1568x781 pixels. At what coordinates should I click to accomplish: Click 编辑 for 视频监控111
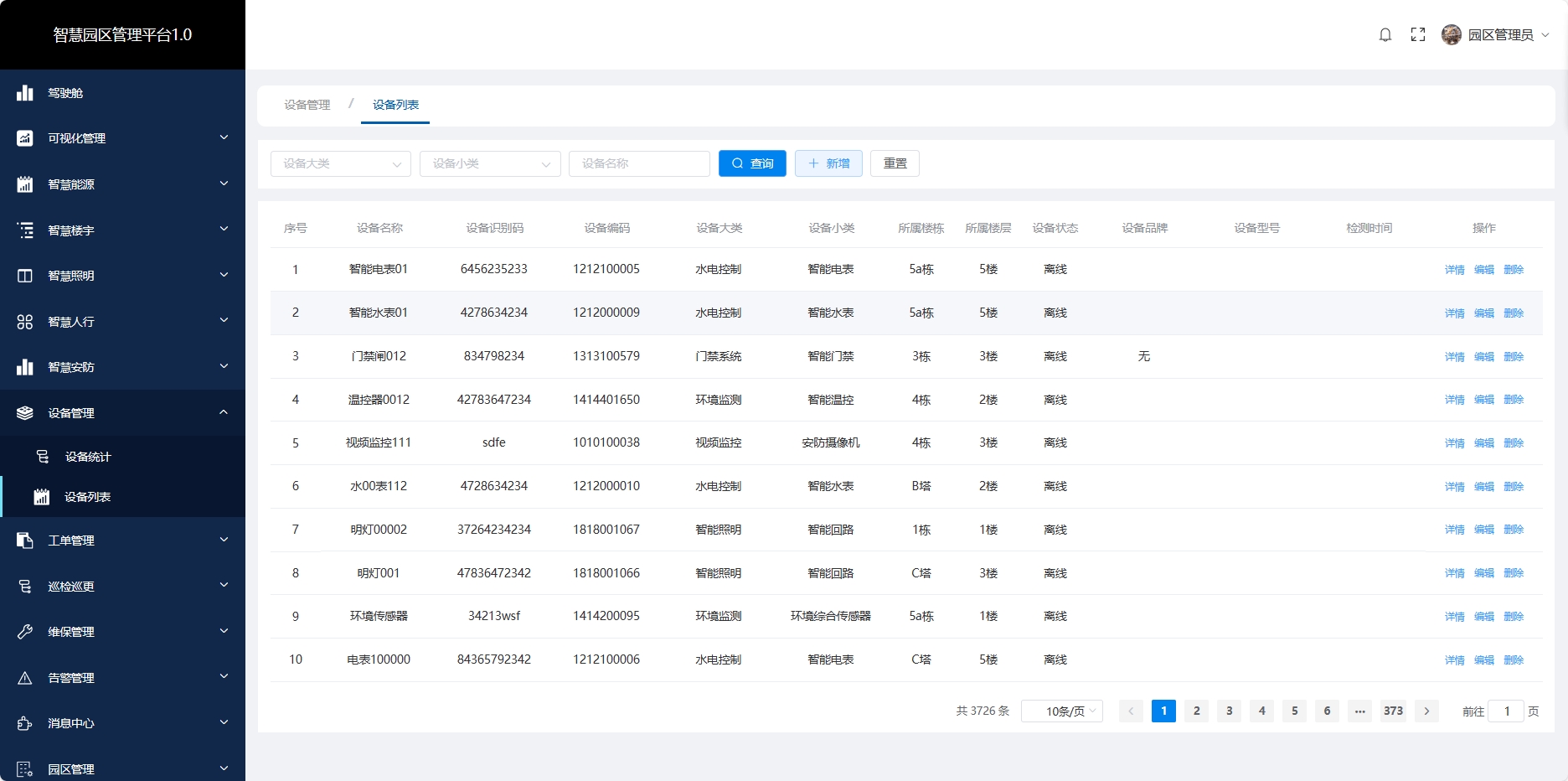1484,443
